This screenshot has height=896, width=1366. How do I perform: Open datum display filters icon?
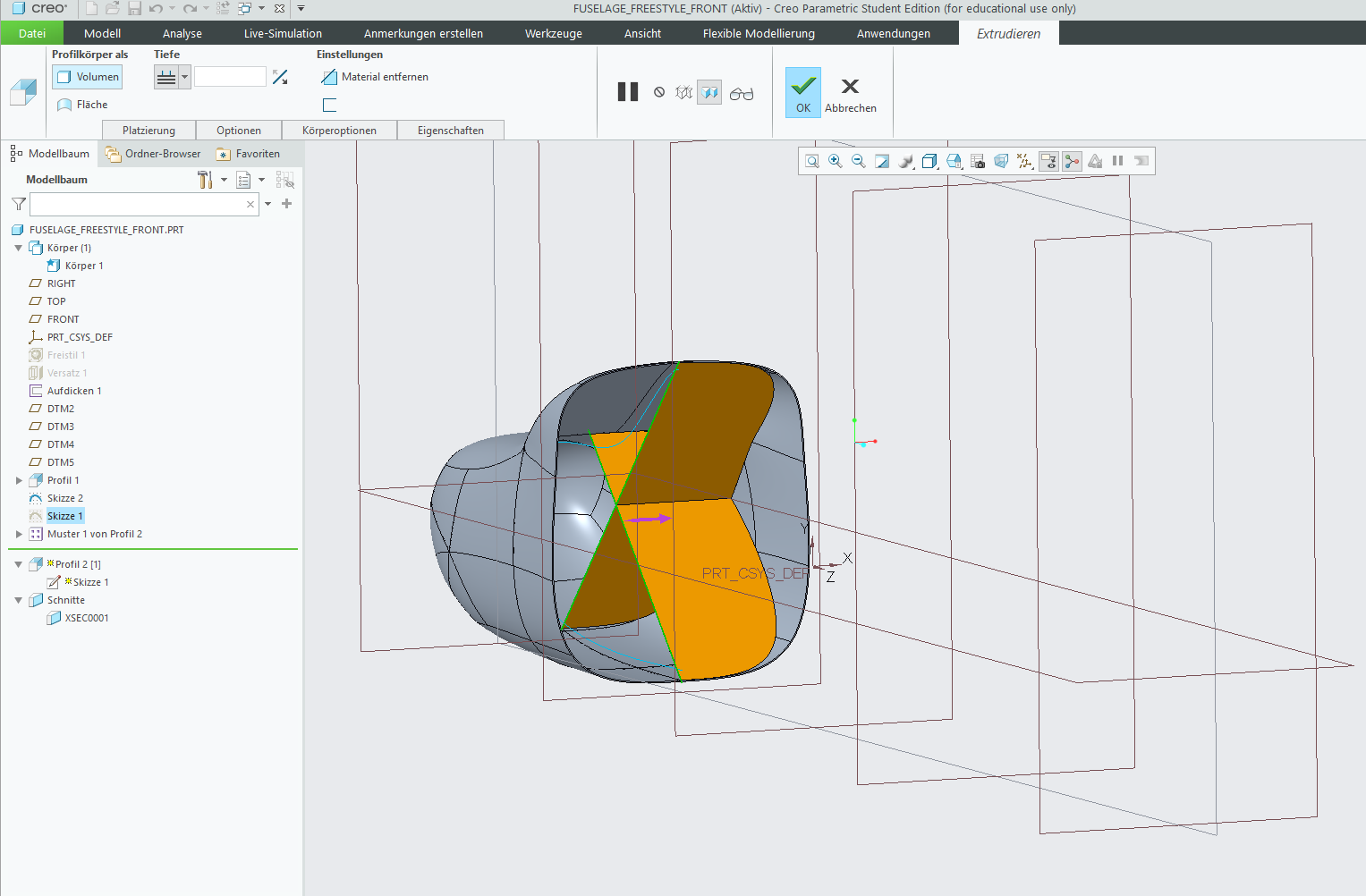[x=1023, y=161]
